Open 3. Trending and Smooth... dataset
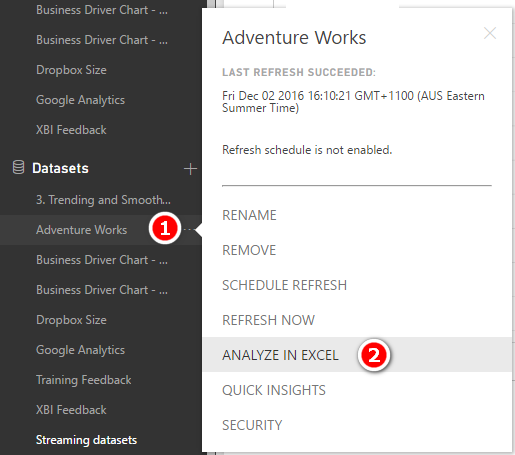Screen dimensions: 515x455 pos(103,200)
